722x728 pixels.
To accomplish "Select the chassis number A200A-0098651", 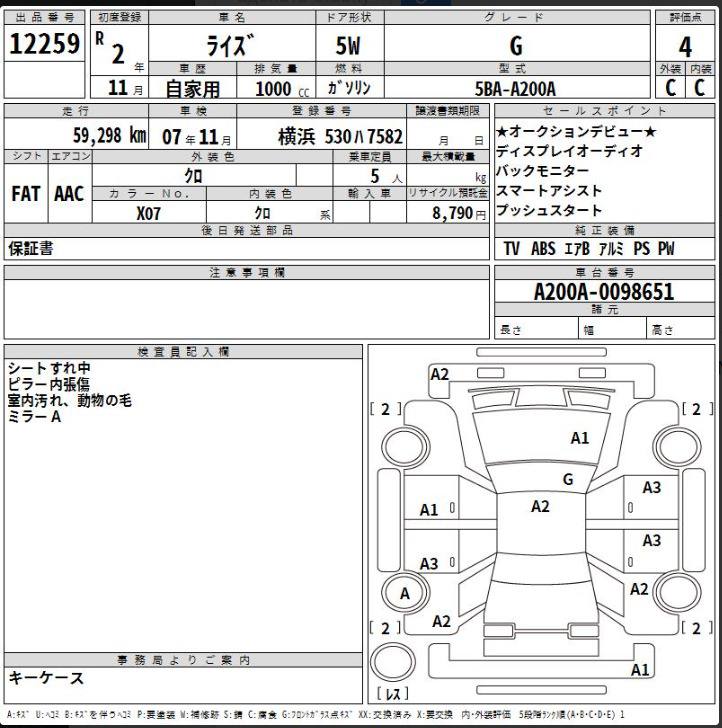I will point(604,292).
